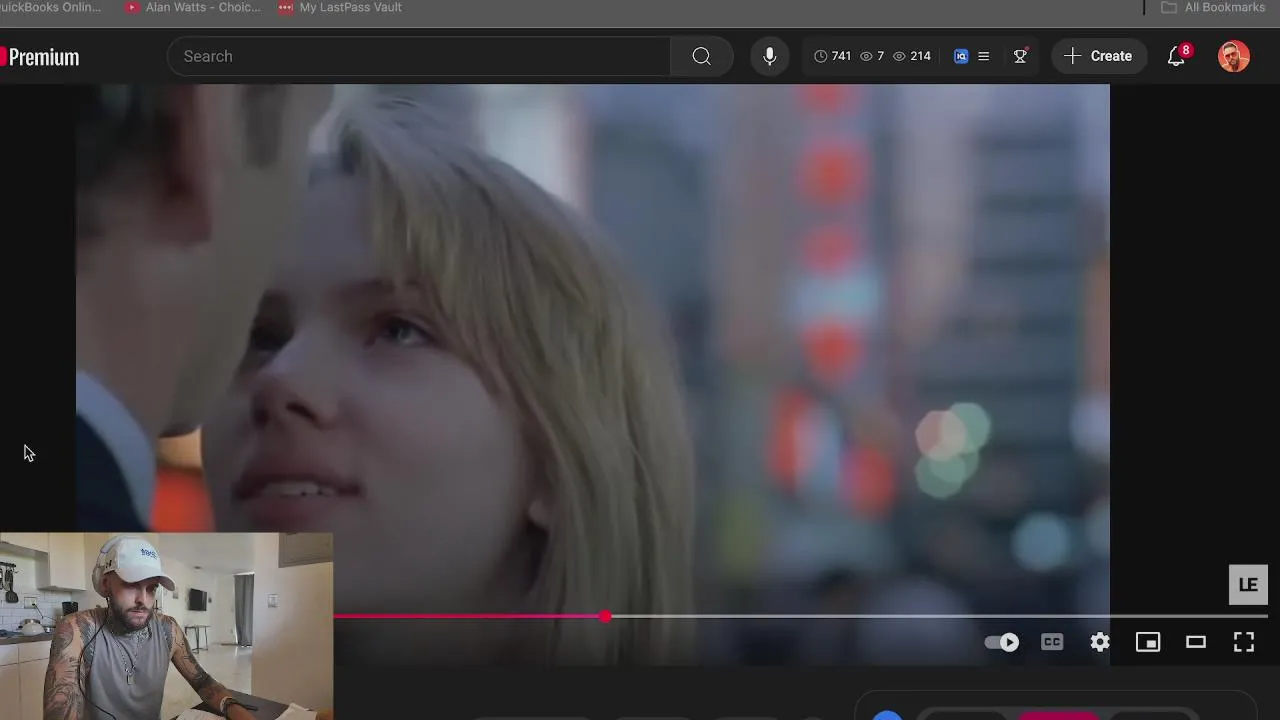1280x720 pixels.
Task: Open QuickBooks Online bookmark
Action: click(x=50, y=7)
